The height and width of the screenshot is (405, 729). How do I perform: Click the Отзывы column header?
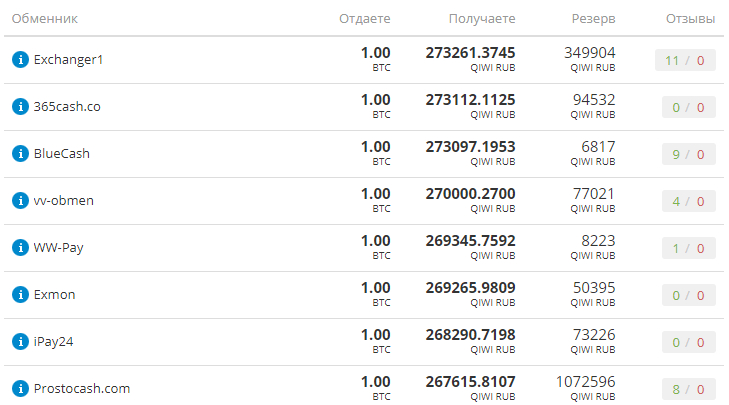(690, 19)
